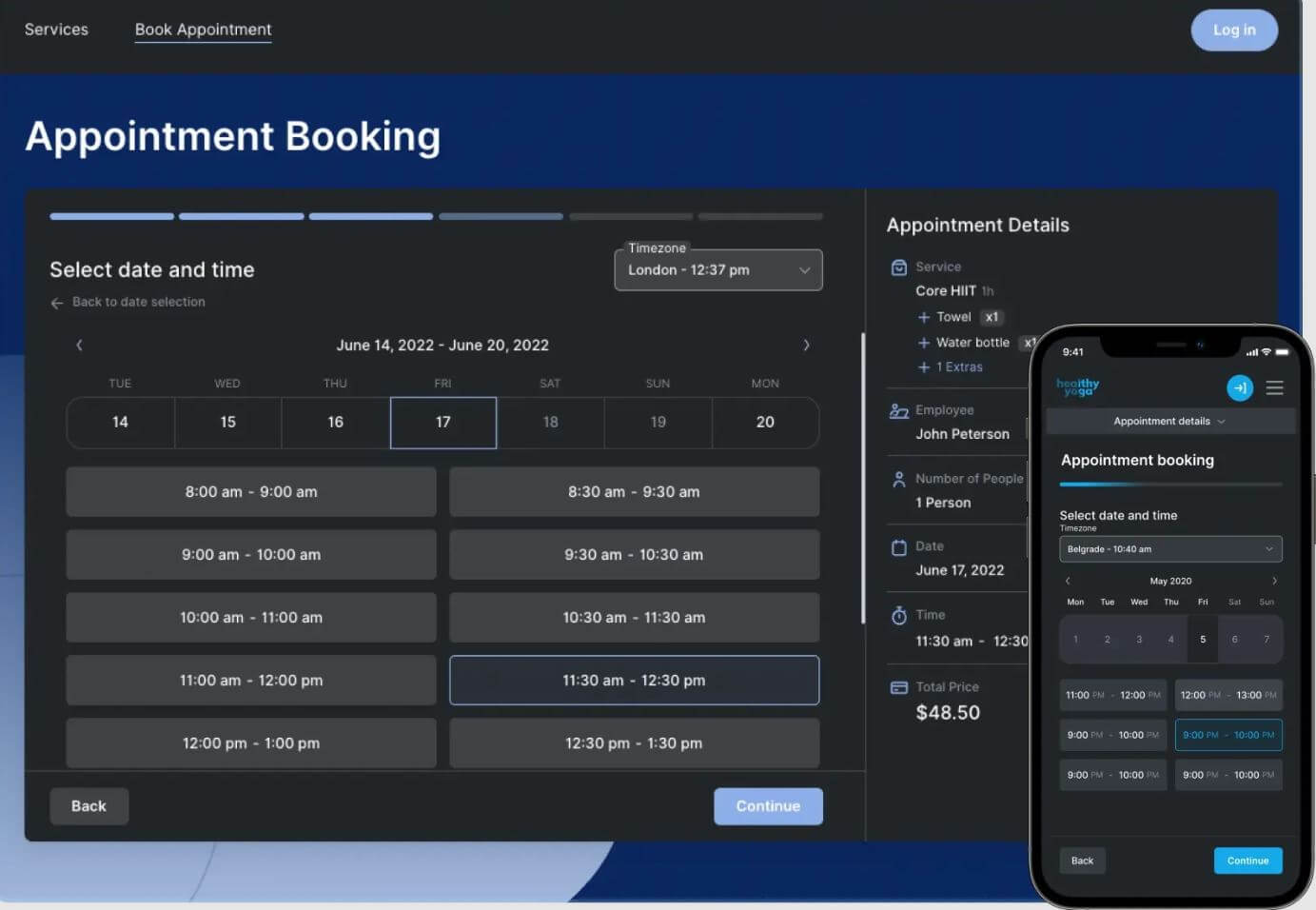Click the phone booking progress bar

(x=1170, y=485)
